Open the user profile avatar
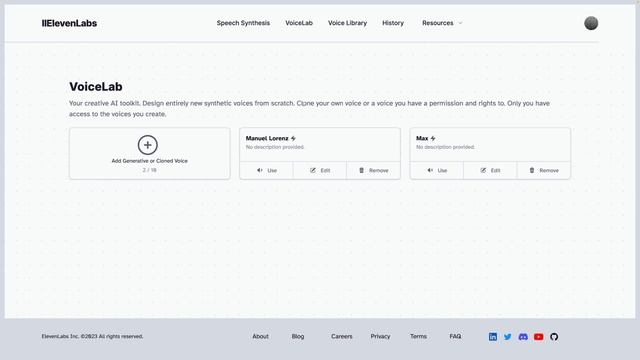640x360 pixels. (591, 23)
